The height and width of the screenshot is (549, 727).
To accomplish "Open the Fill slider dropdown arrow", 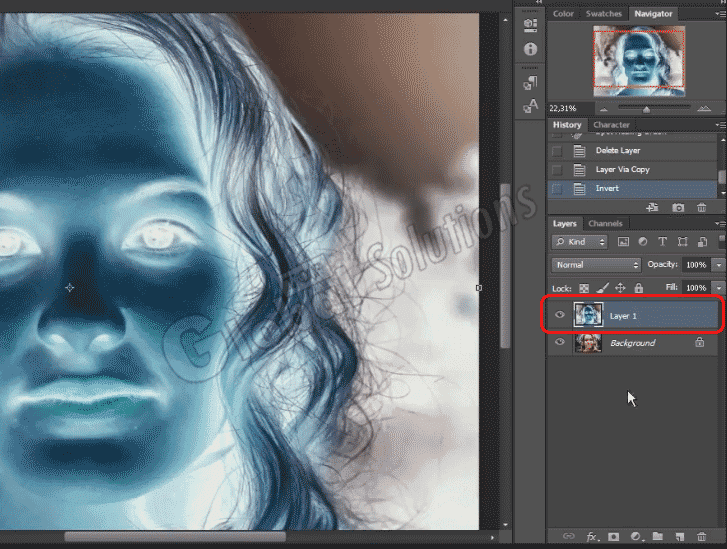I will 719,288.
